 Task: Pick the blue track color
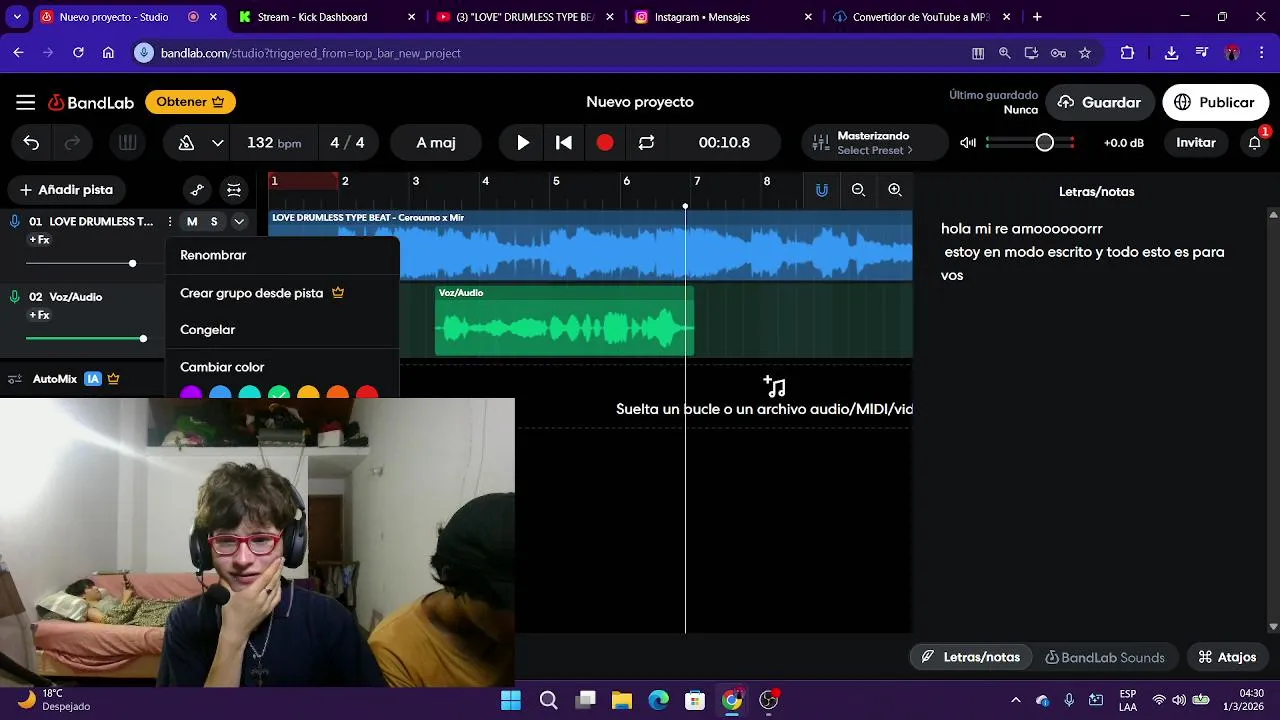coord(220,393)
